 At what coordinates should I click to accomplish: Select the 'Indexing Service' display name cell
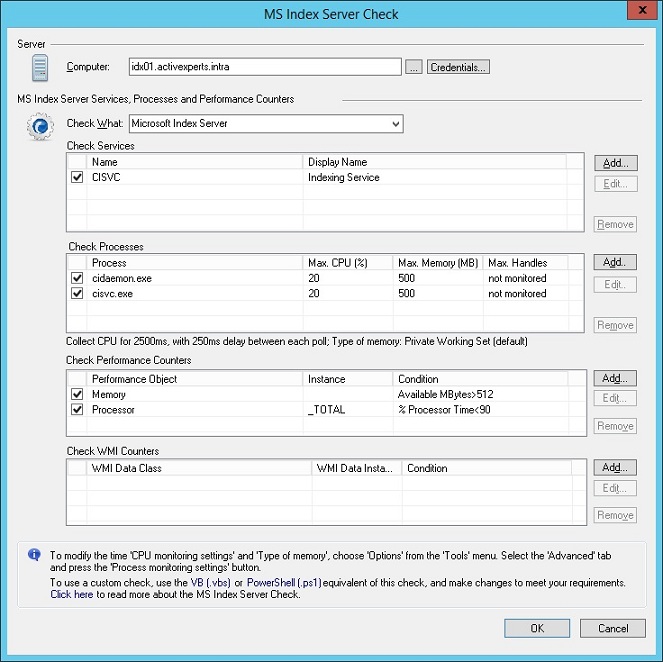pos(343,177)
